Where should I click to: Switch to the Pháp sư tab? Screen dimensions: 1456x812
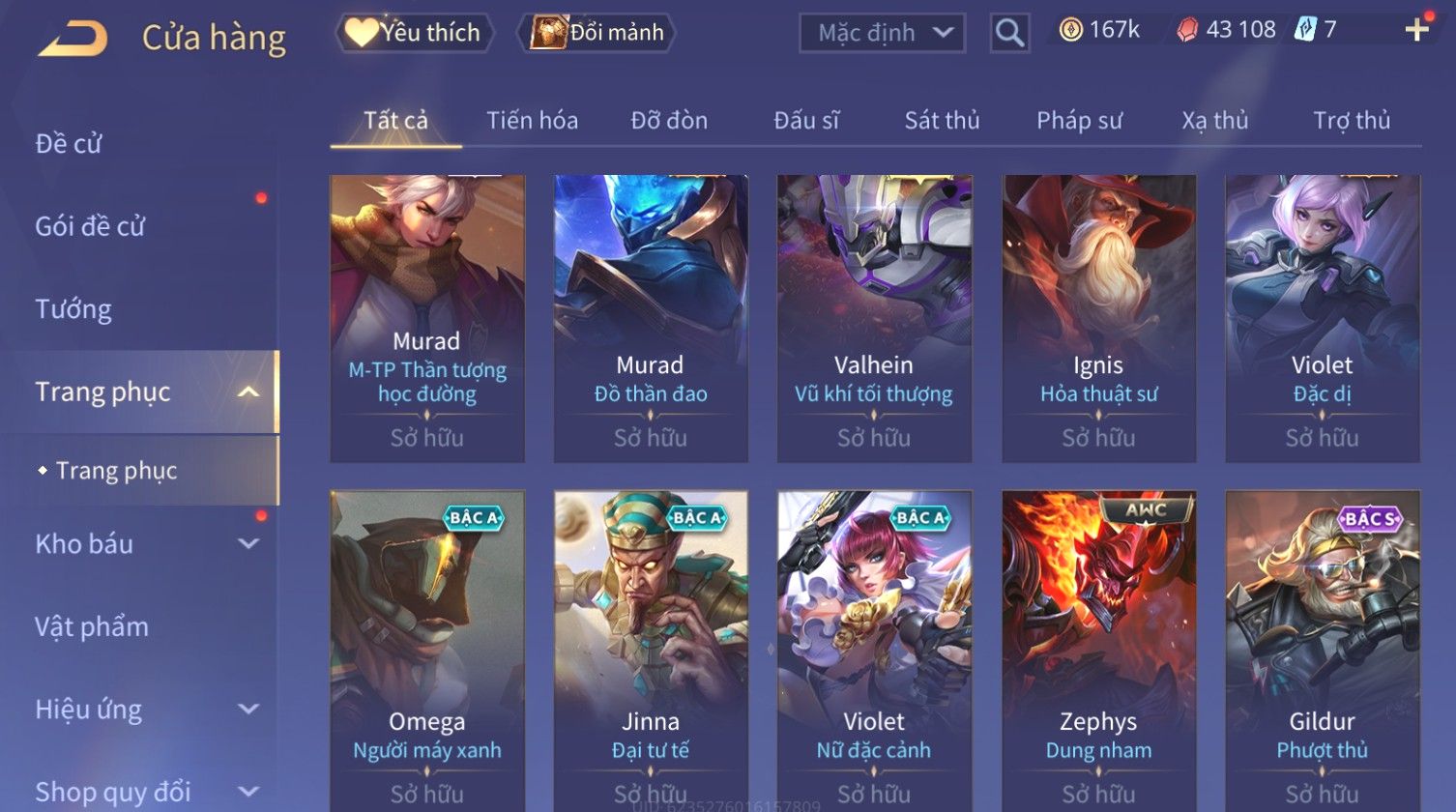click(x=1079, y=121)
